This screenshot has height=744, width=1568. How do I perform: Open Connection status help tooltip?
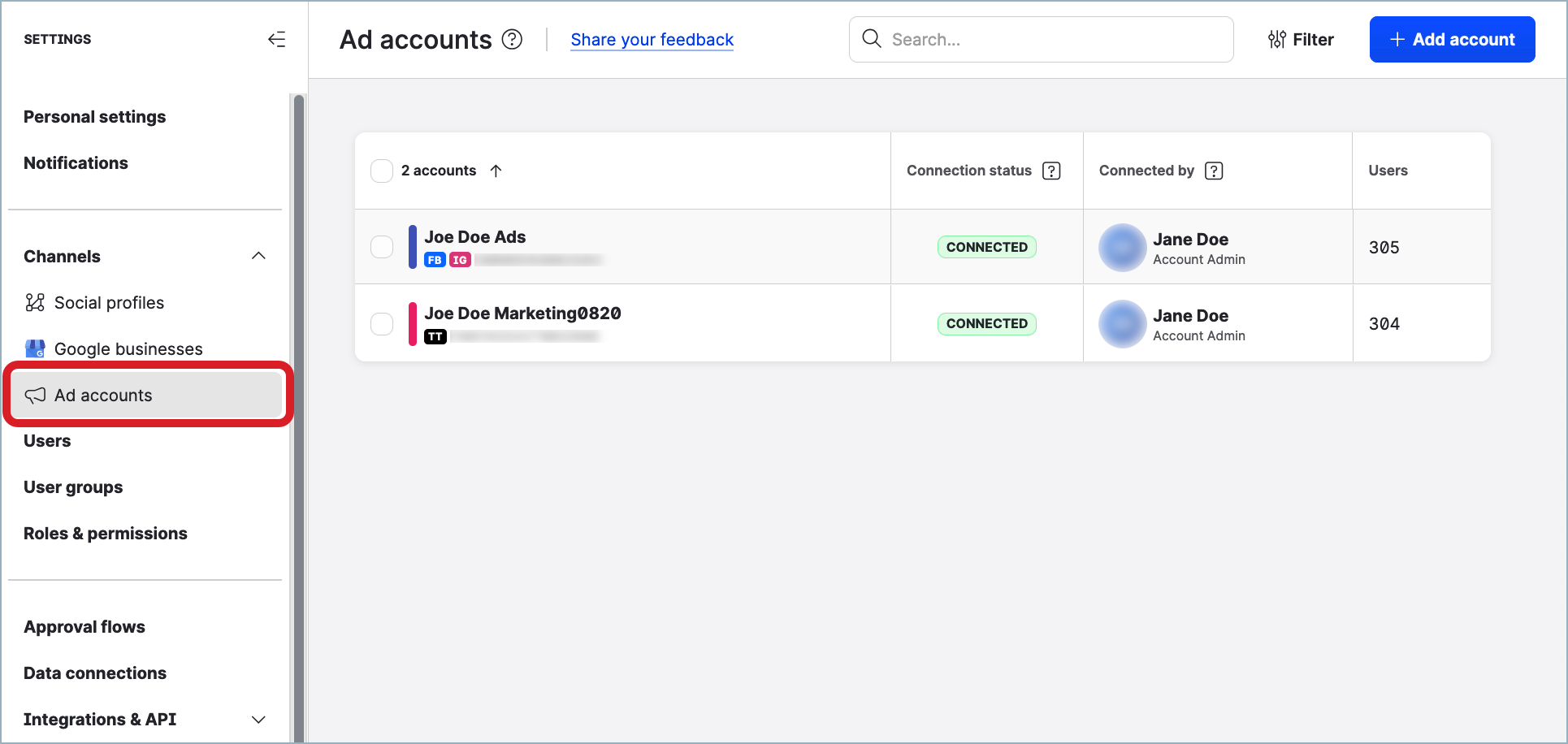(1052, 171)
